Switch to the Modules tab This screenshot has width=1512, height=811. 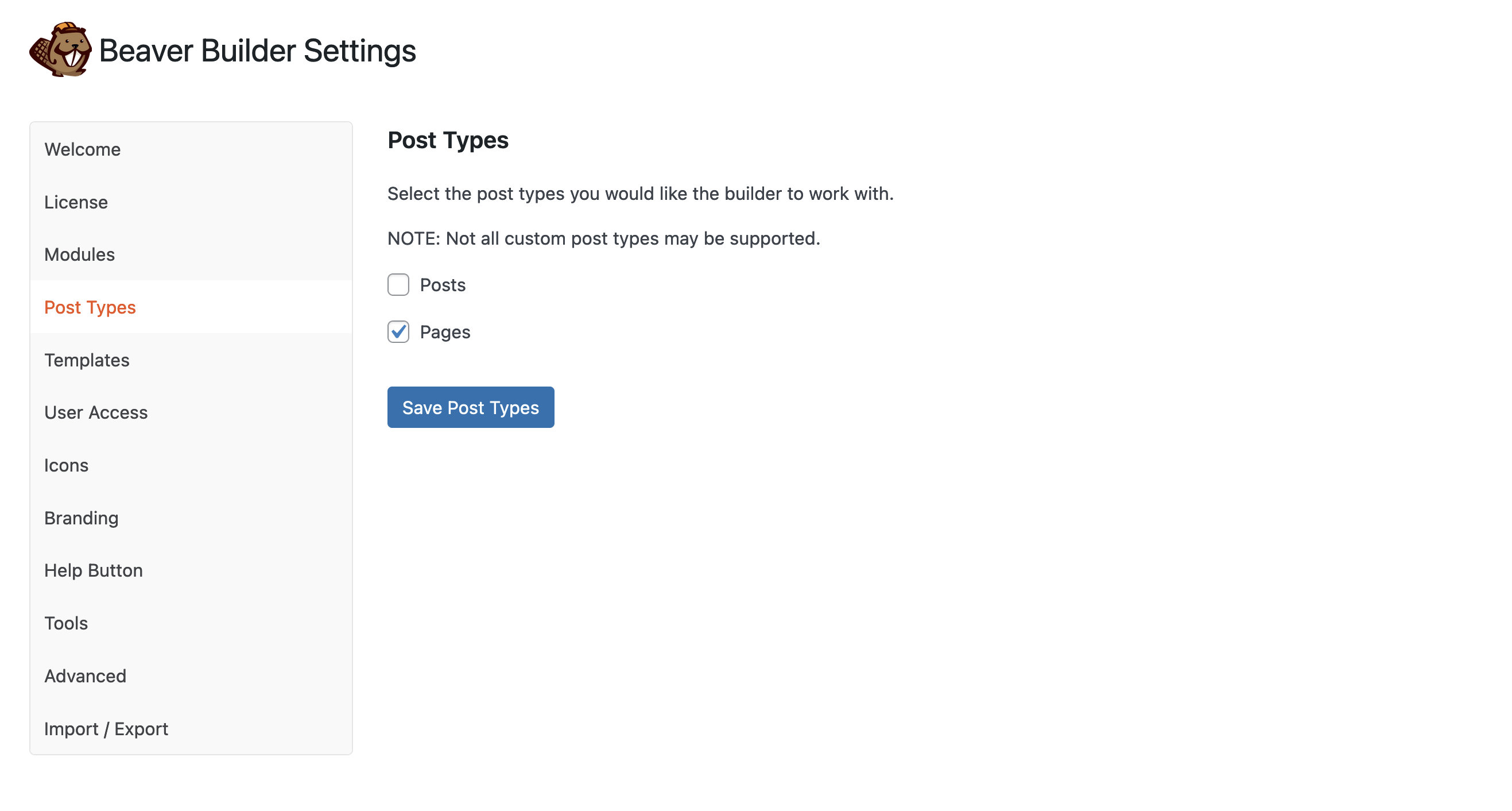click(x=80, y=254)
